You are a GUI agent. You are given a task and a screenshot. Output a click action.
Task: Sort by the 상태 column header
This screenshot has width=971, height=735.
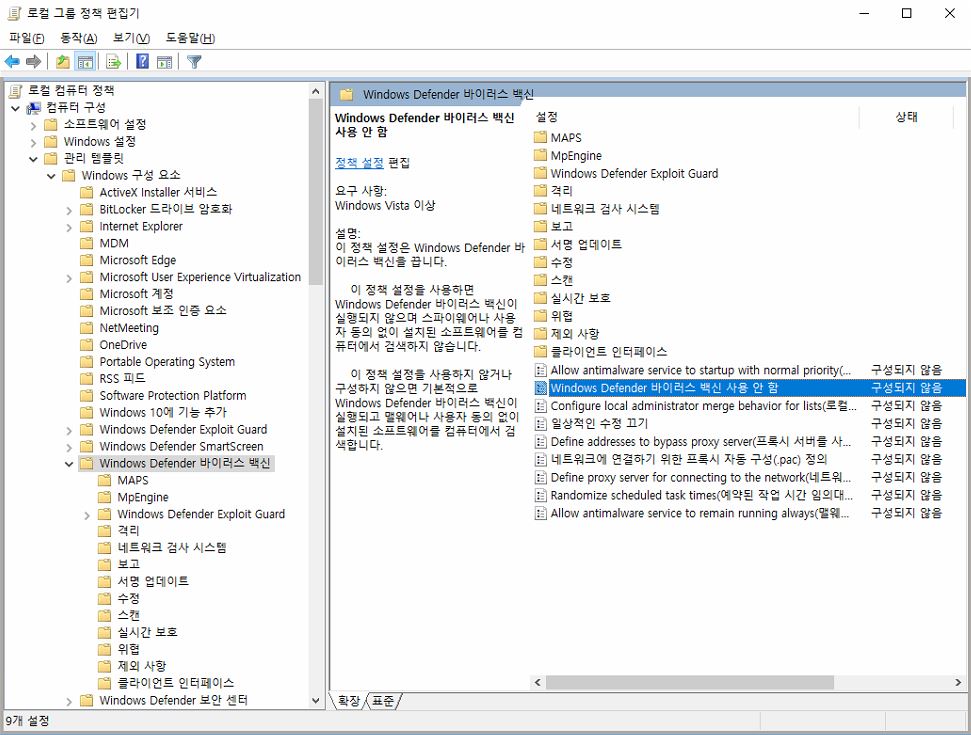click(x=906, y=116)
